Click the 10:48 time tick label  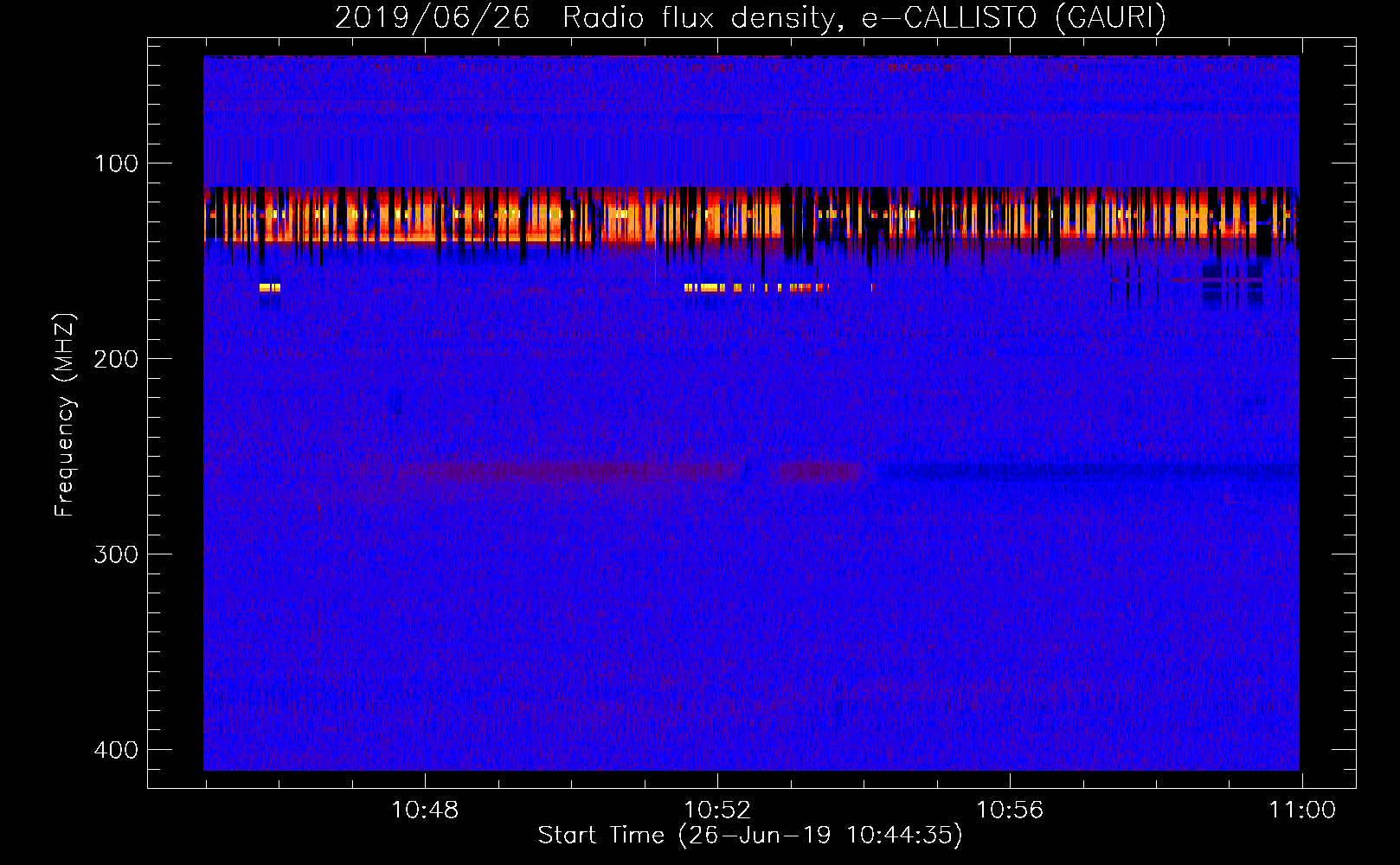pos(425,811)
